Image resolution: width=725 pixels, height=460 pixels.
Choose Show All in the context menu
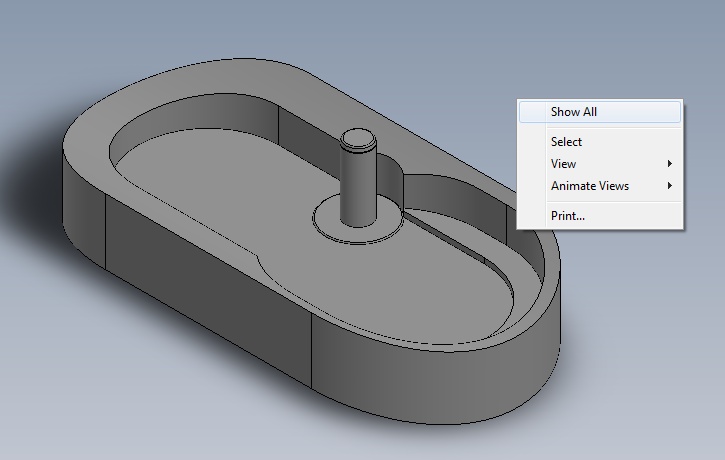click(600, 112)
